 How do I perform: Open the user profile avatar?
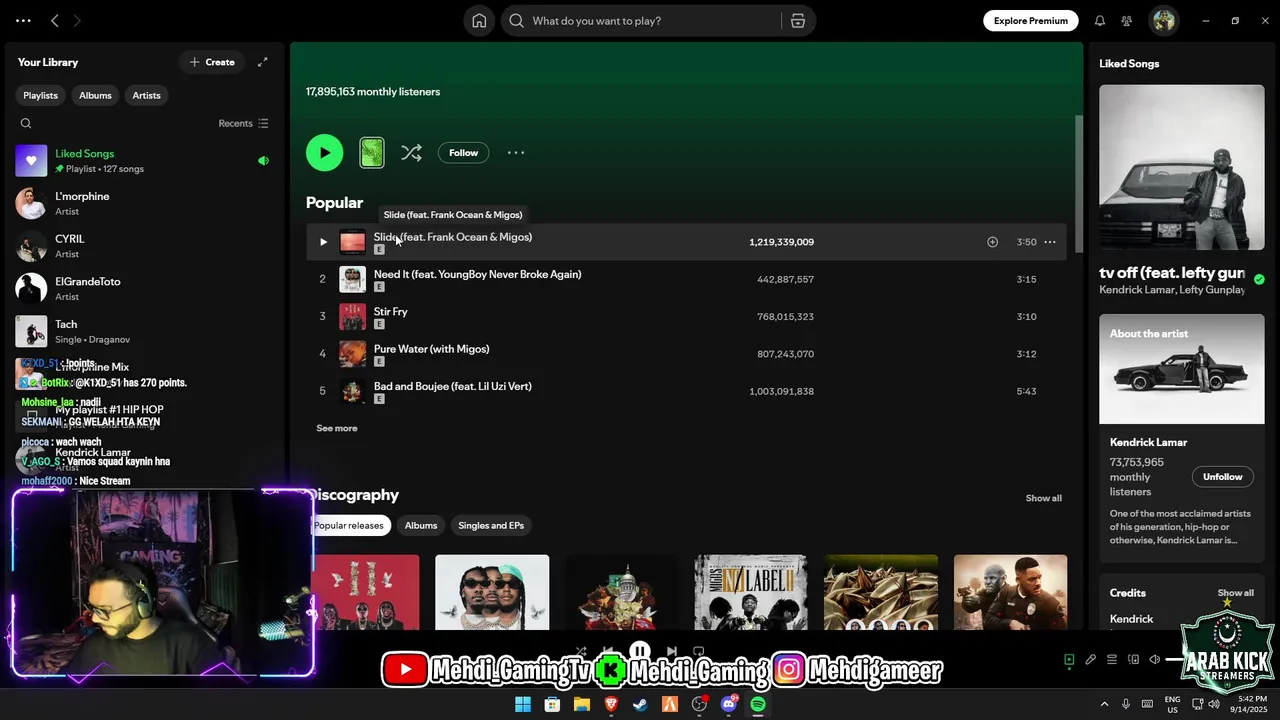(1163, 20)
